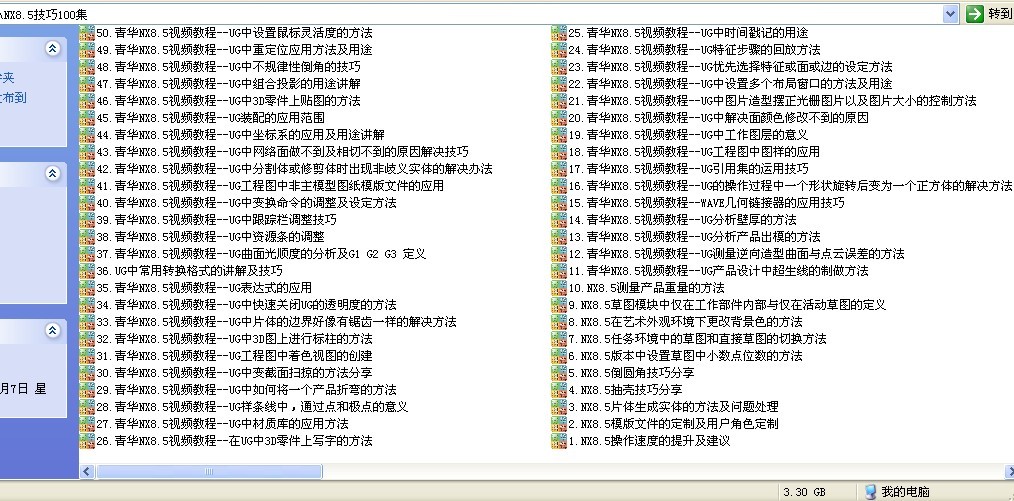Click the file icon of item 1 操作速度的提升

click(559, 441)
